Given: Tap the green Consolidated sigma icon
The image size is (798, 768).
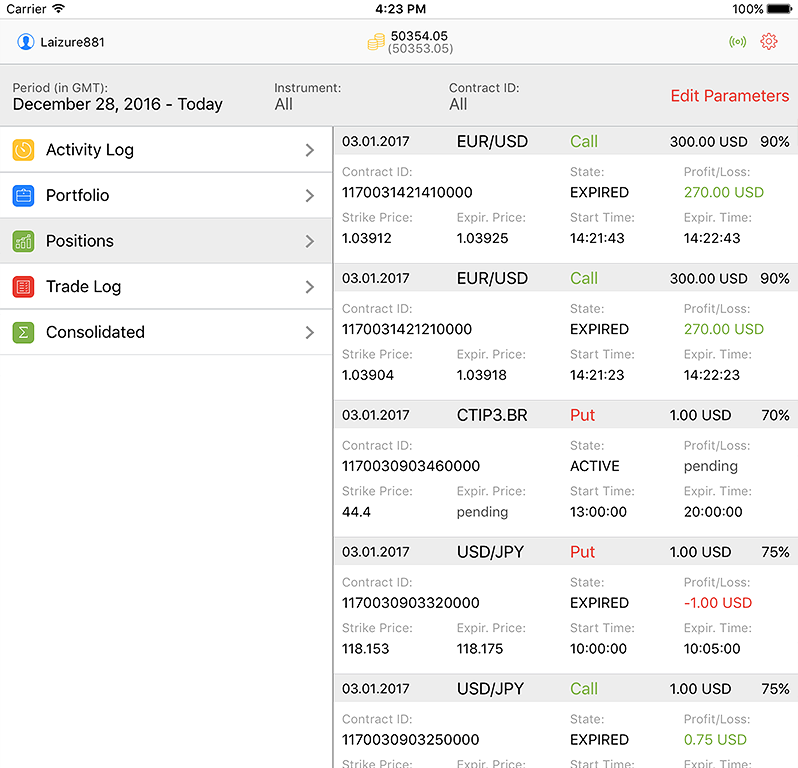Looking at the screenshot, I should pyautogui.click(x=23, y=332).
